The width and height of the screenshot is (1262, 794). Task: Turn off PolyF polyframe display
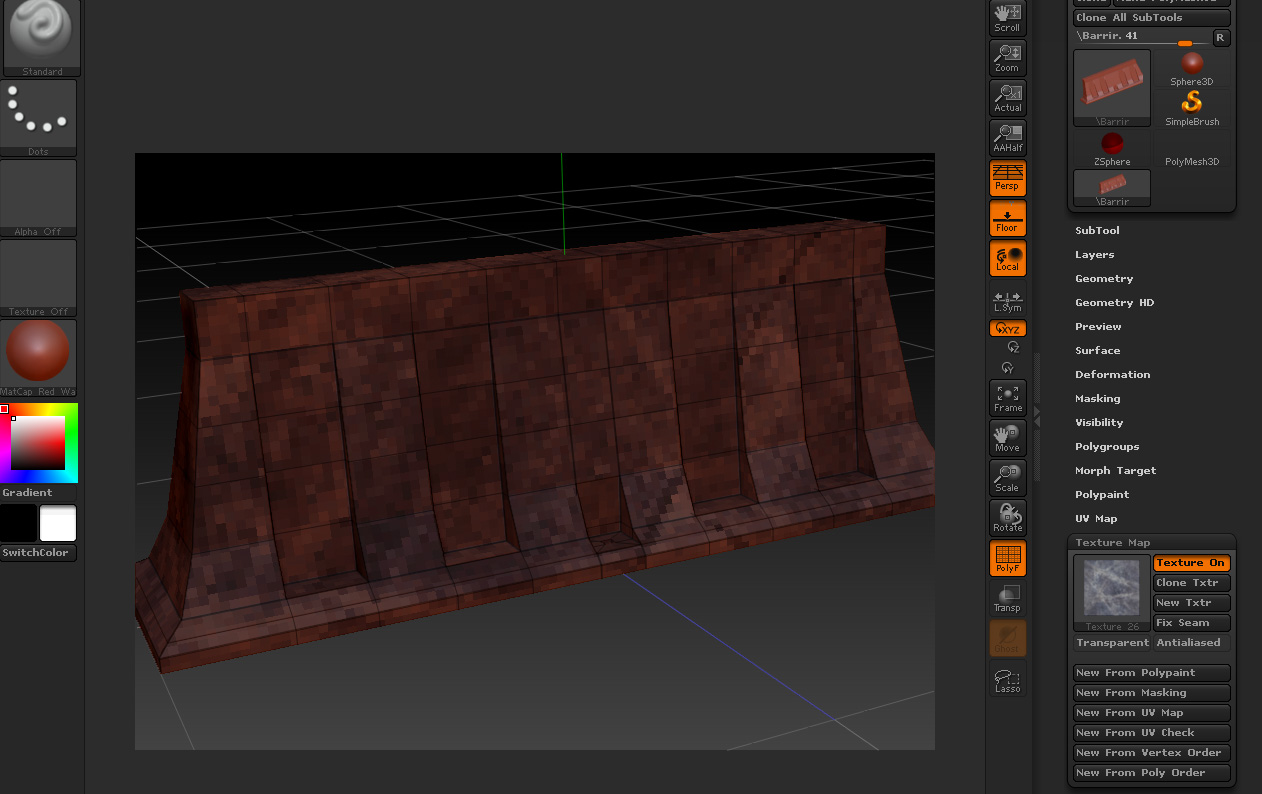[x=1007, y=558]
